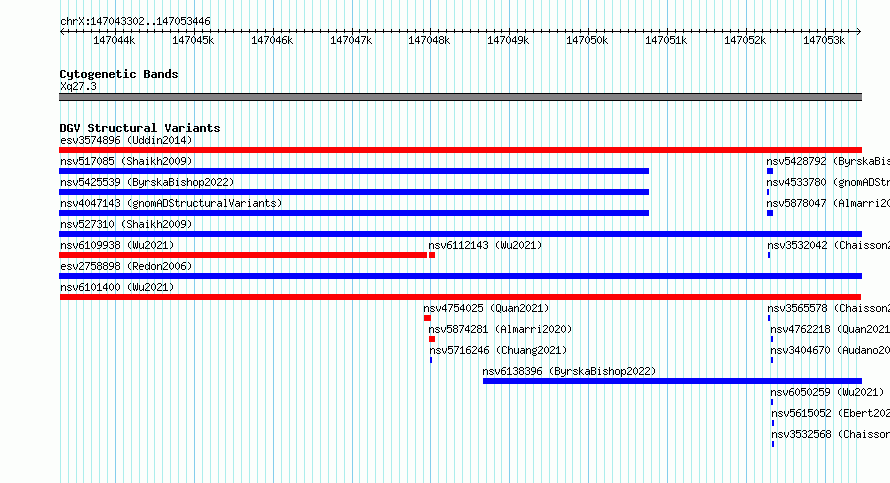Image resolution: width=890 pixels, height=483 pixels.
Task: Click the Cytogenetic Bands track title
Action: [x=119, y=74]
